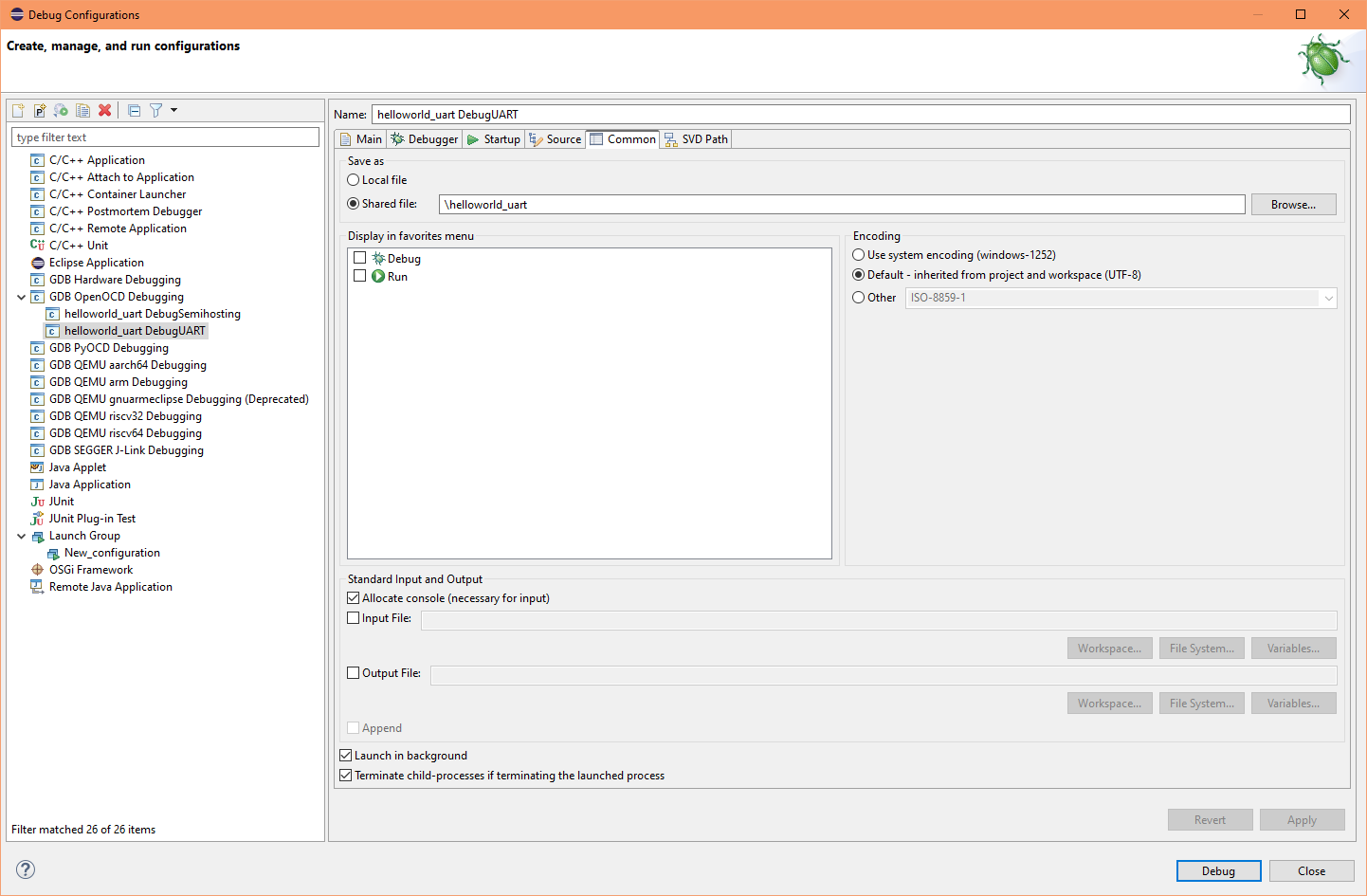Select GDB QEMU aarch64 Debugging entry
This screenshot has width=1367, height=896.
click(128, 365)
